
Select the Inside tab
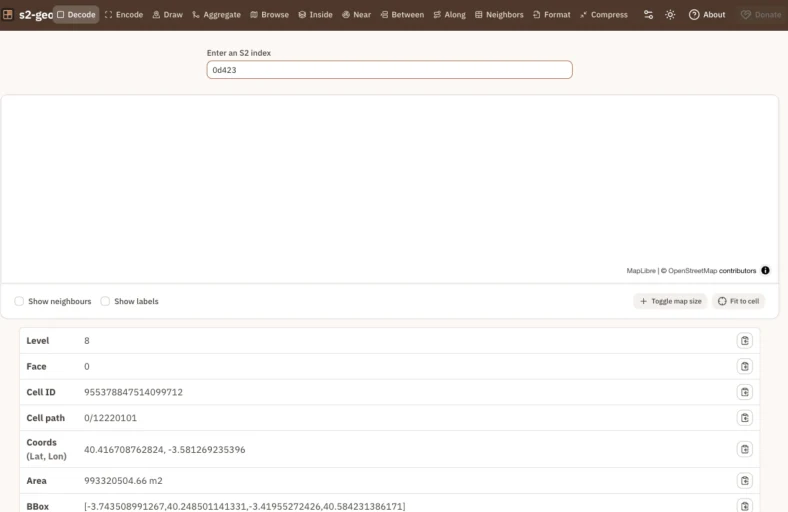pyautogui.click(x=315, y=15)
